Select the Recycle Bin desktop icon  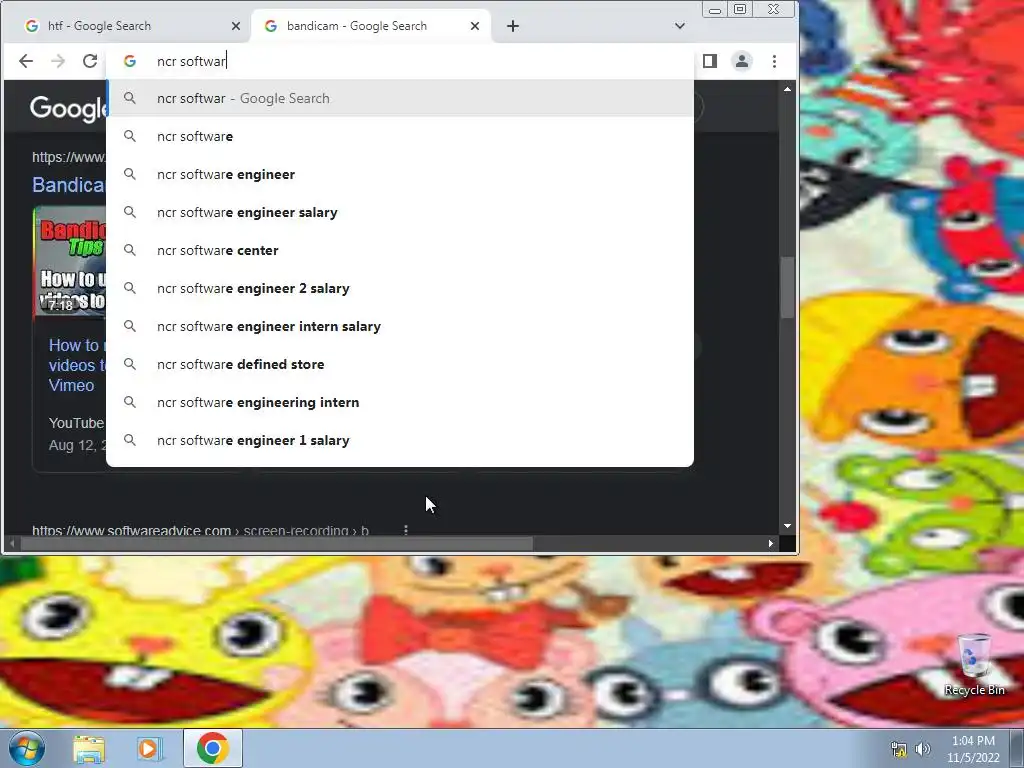(x=974, y=665)
